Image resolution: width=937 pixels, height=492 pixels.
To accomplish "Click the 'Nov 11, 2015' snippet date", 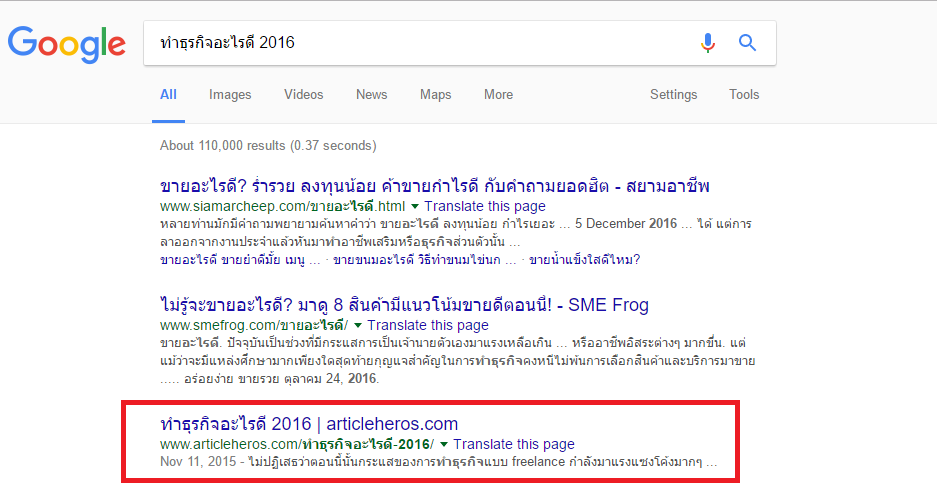I will [198, 462].
